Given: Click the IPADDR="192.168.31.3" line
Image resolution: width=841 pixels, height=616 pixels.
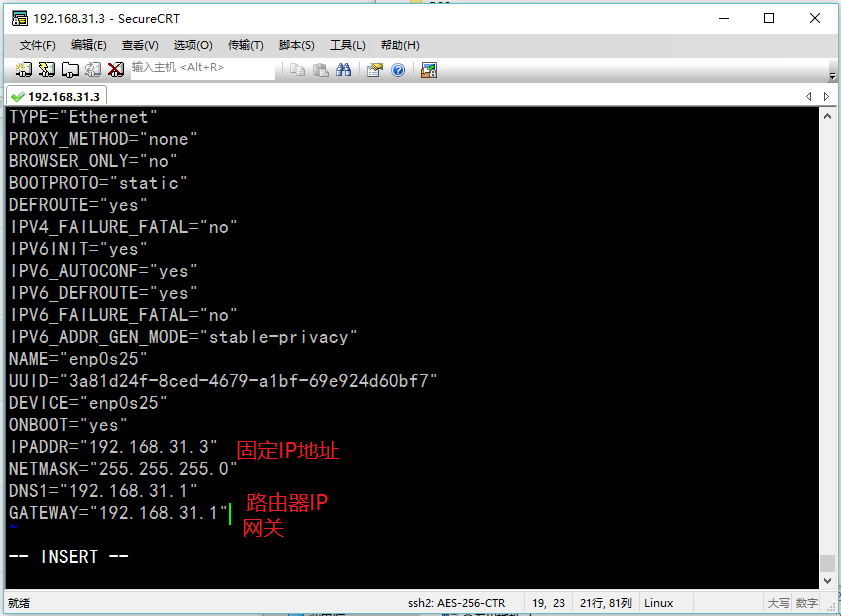Looking at the screenshot, I should pos(113,447).
